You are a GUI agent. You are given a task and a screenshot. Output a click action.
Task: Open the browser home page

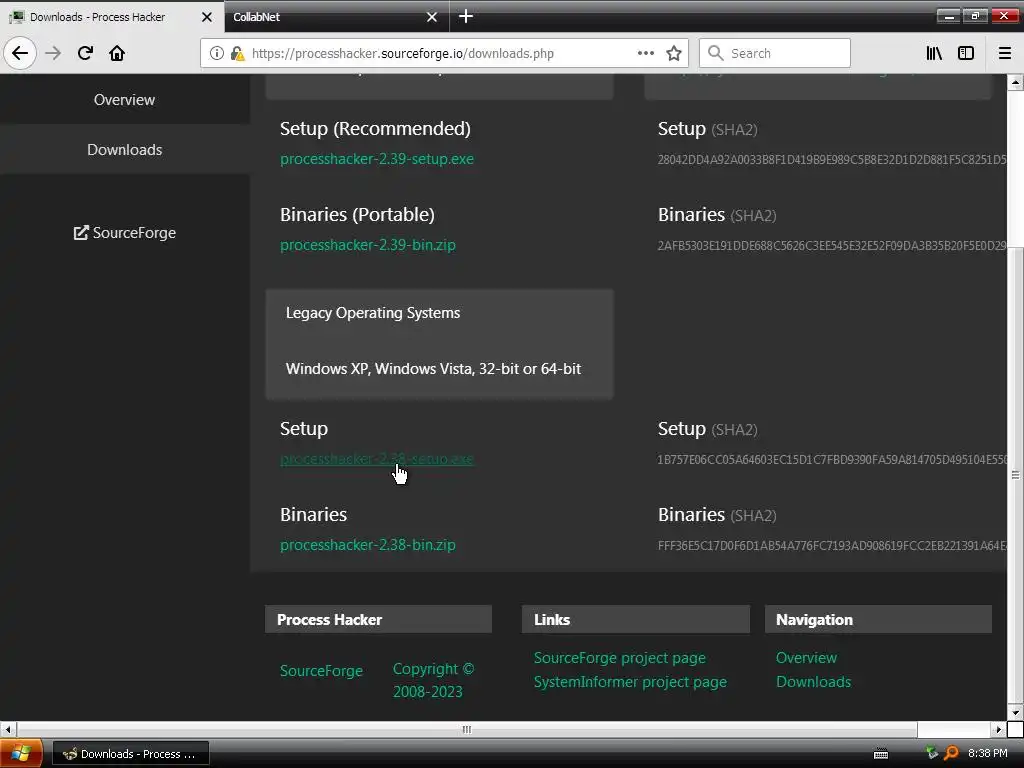pos(117,53)
